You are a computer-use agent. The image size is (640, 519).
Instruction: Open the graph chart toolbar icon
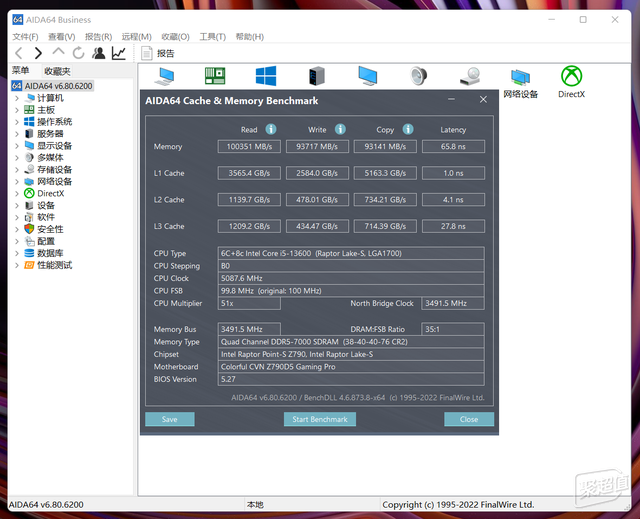(x=119, y=53)
